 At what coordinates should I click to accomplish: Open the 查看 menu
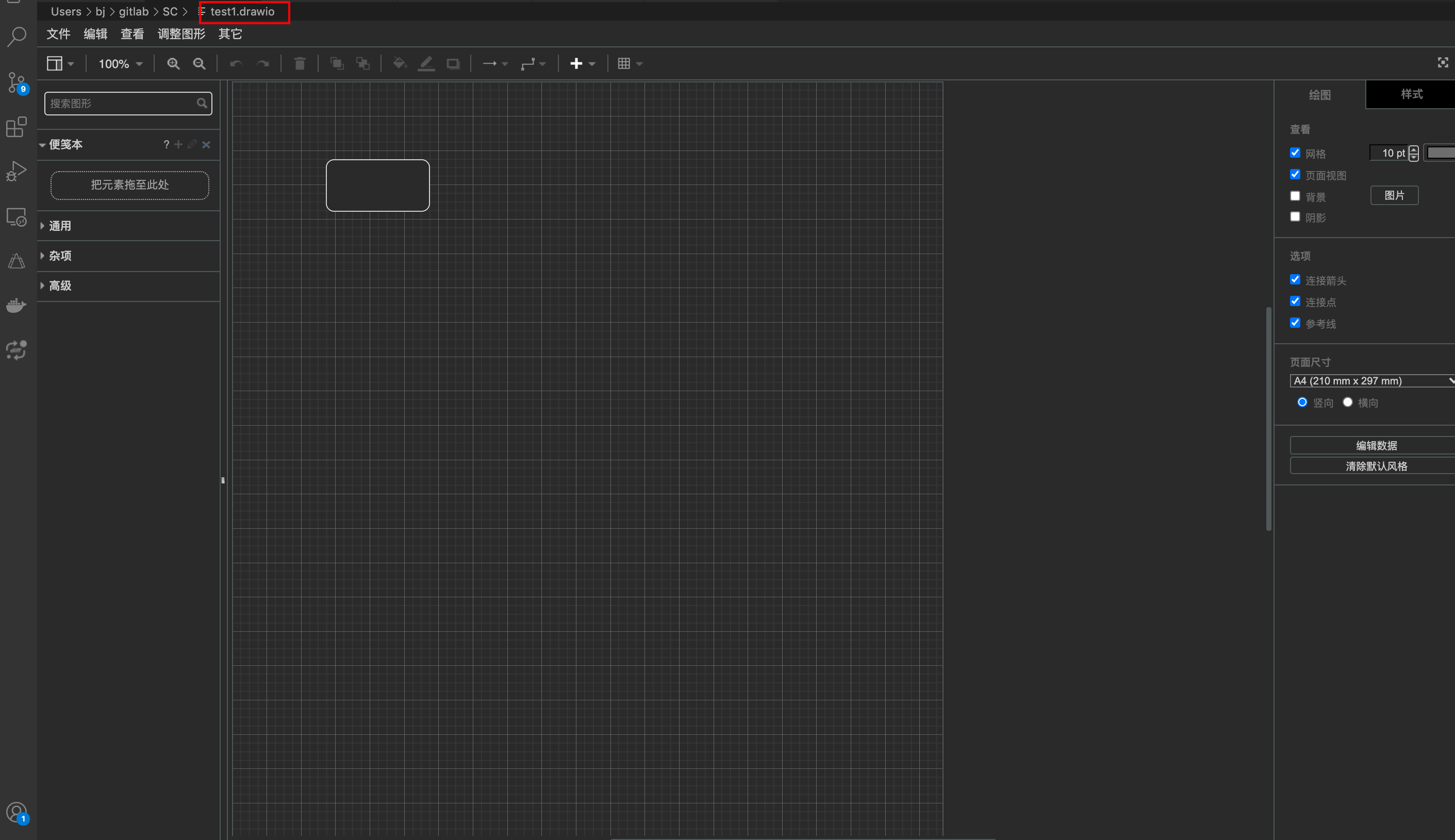click(x=132, y=34)
